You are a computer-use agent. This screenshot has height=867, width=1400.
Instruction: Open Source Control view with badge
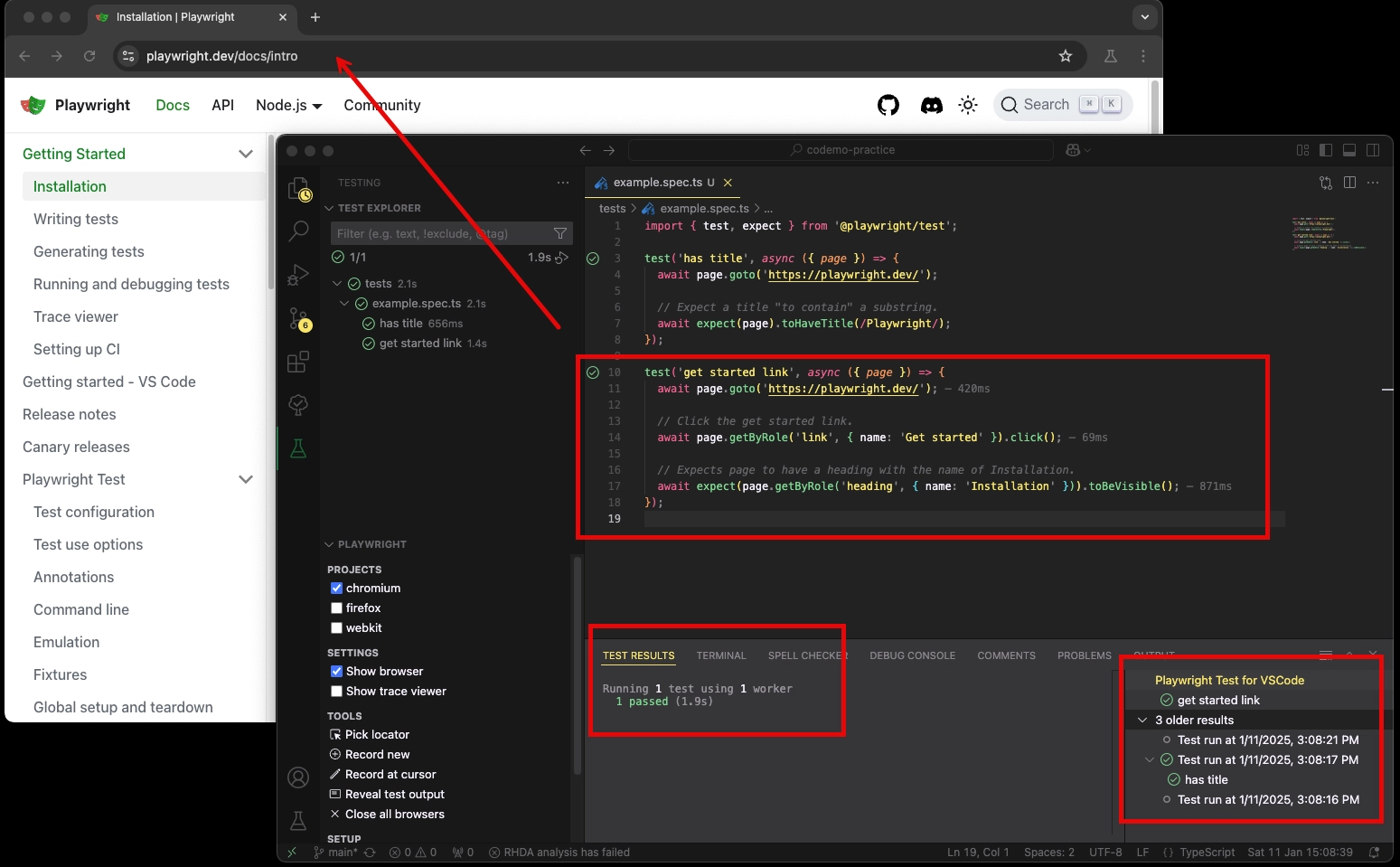coord(298,318)
